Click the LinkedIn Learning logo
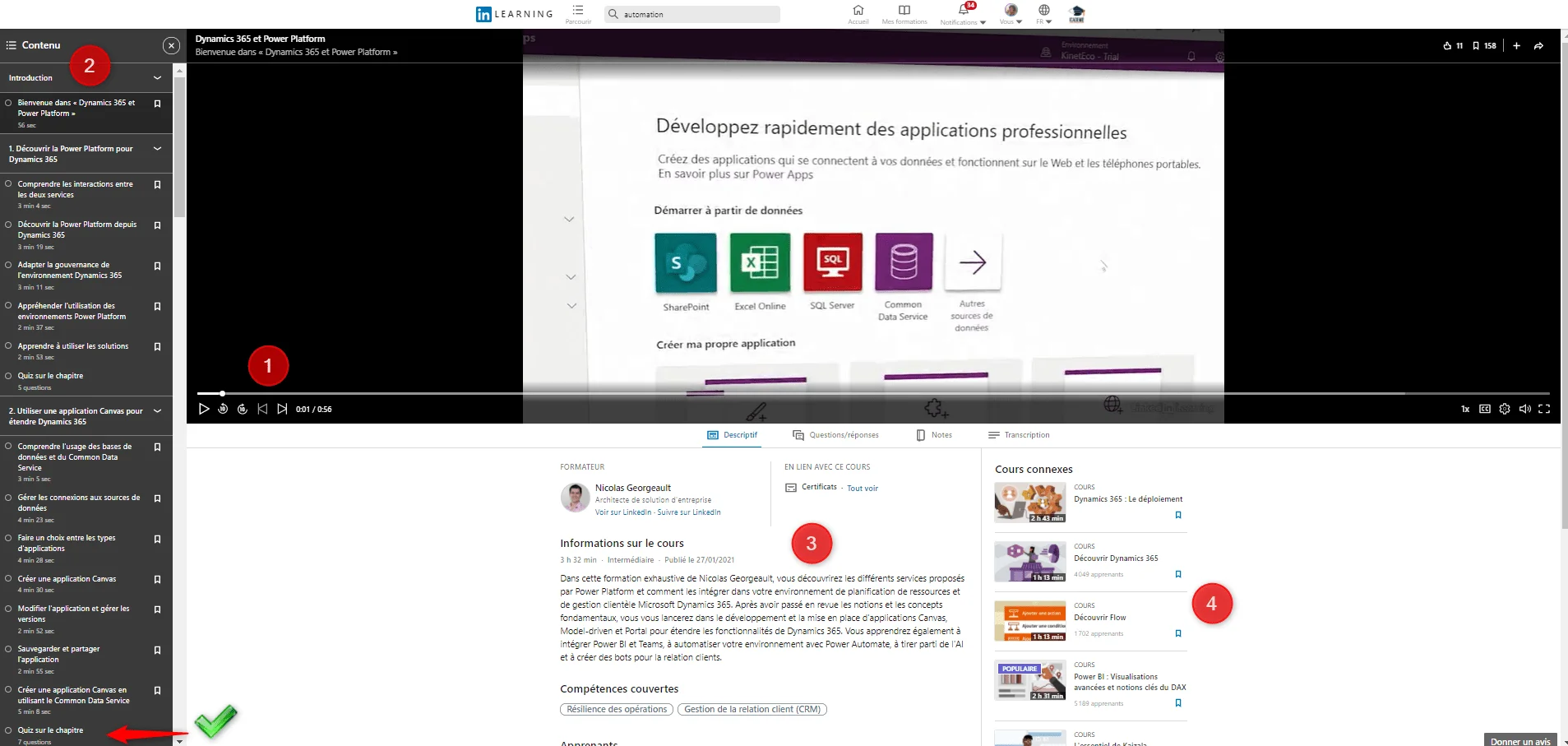 click(514, 14)
